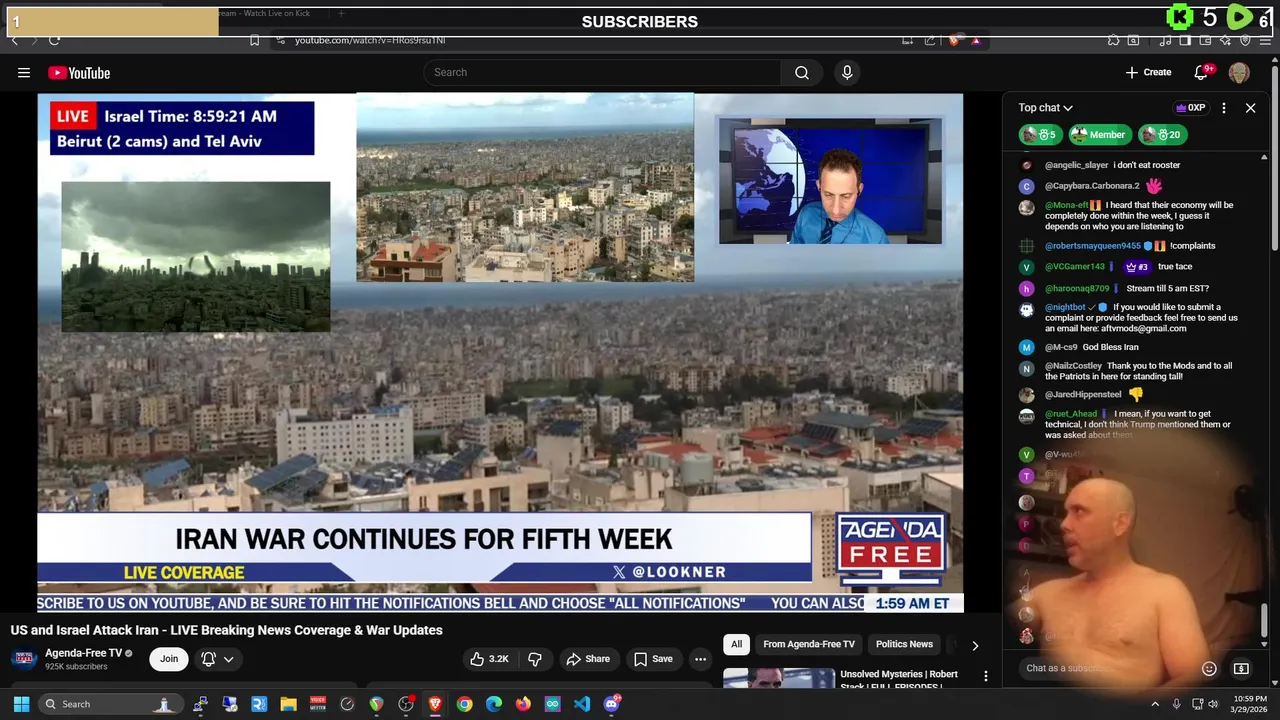Show more filter chips with right arrow
This screenshot has width=1280, height=720.
(x=975, y=645)
